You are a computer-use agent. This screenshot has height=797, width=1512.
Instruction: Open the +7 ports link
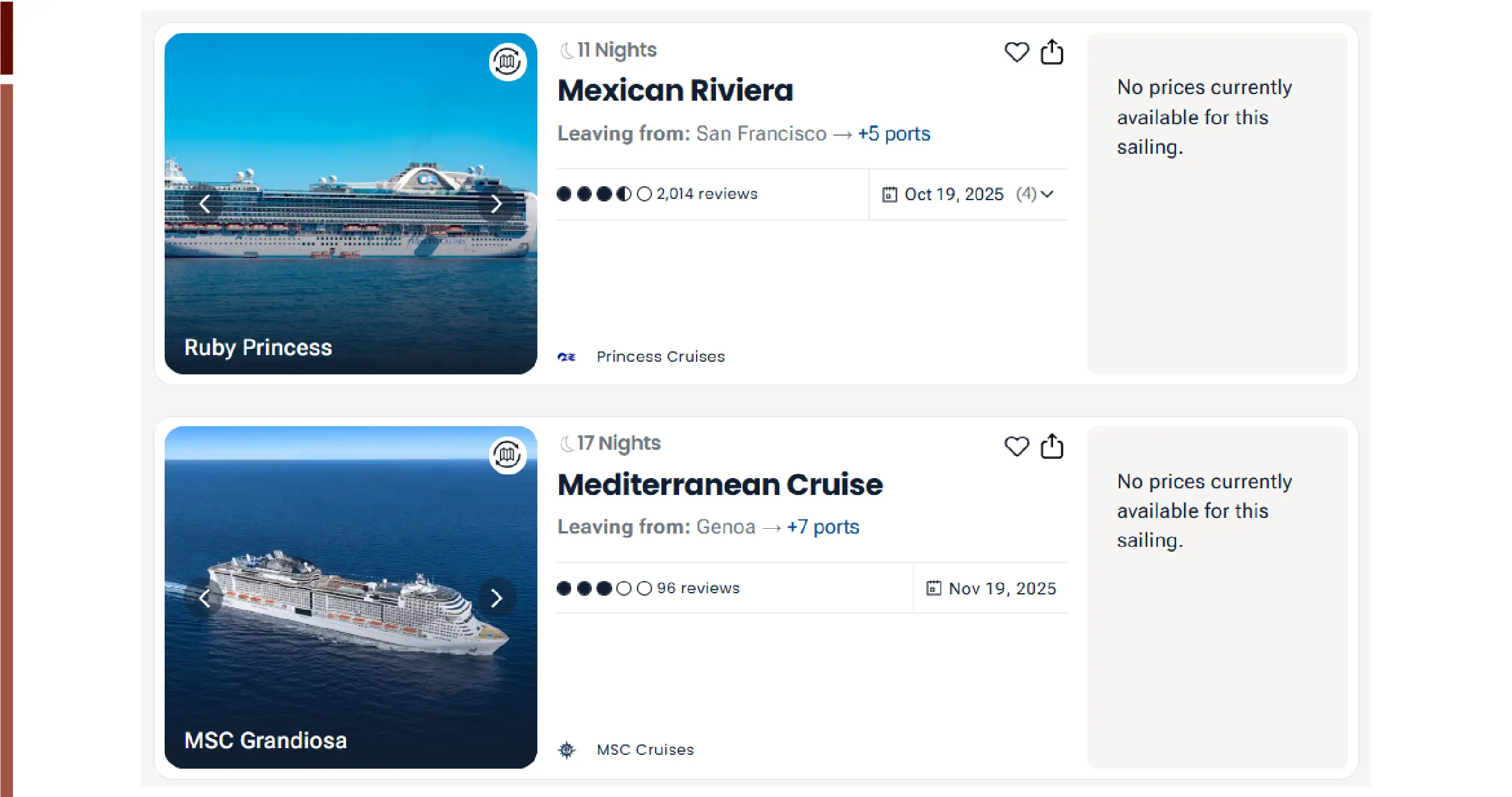click(823, 526)
